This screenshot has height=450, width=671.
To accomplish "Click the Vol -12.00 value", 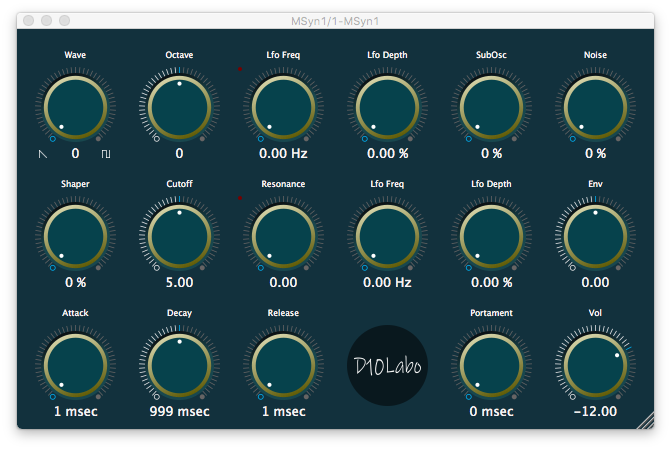I will point(595,412).
